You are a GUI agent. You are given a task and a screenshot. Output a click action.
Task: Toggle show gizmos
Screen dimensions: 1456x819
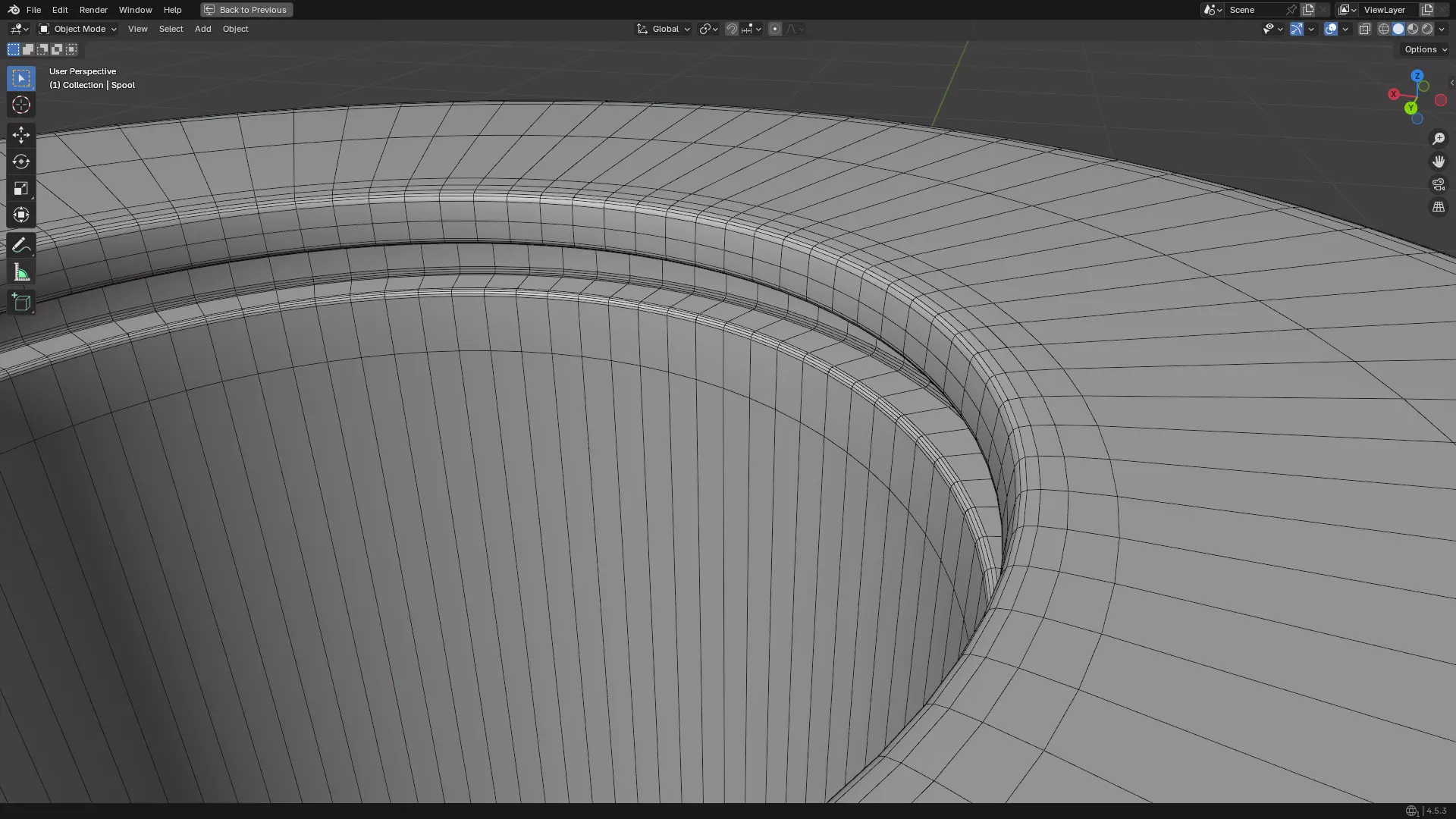click(x=1297, y=29)
